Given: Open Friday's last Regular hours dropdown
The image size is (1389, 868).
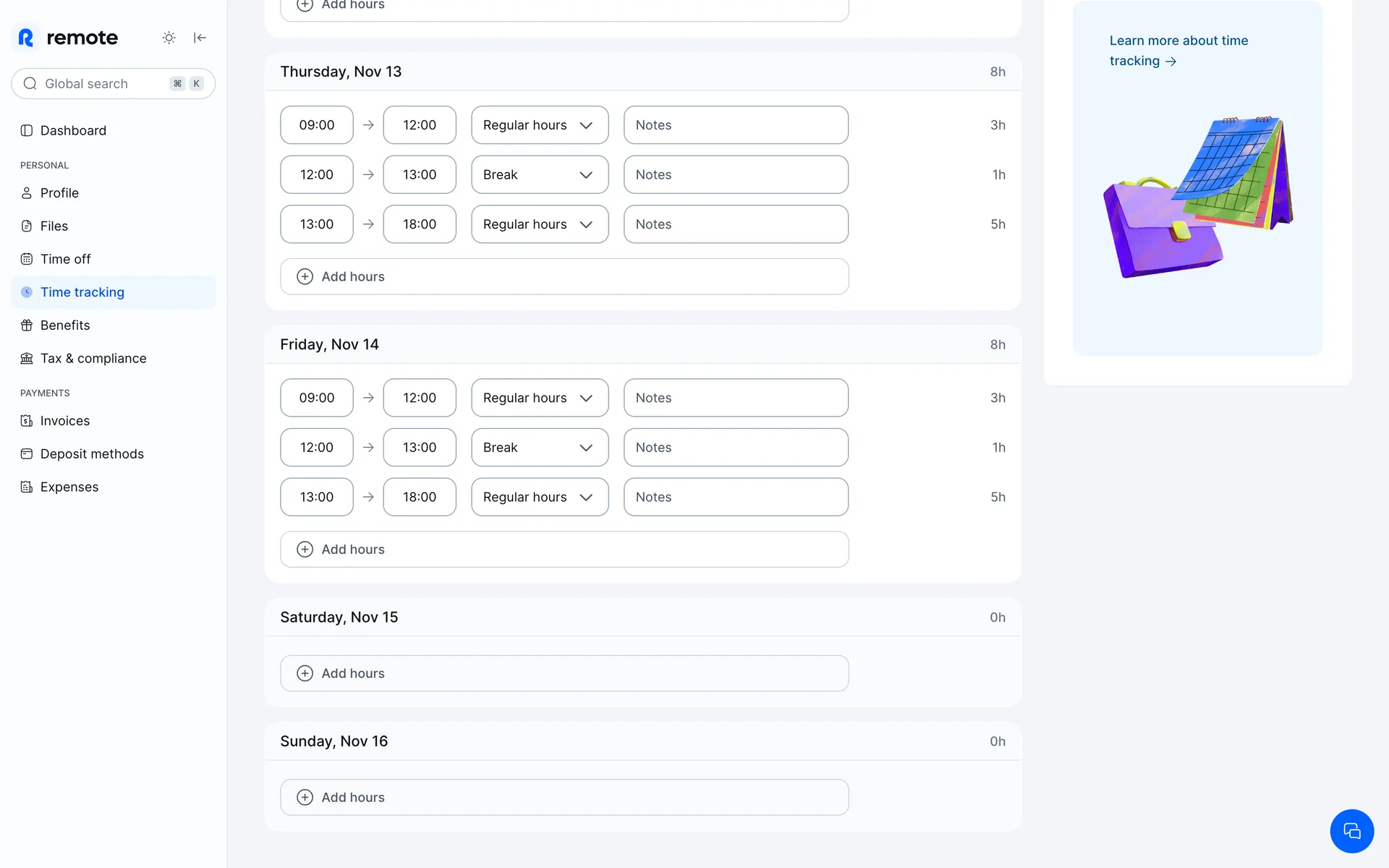Looking at the screenshot, I should pos(539,497).
